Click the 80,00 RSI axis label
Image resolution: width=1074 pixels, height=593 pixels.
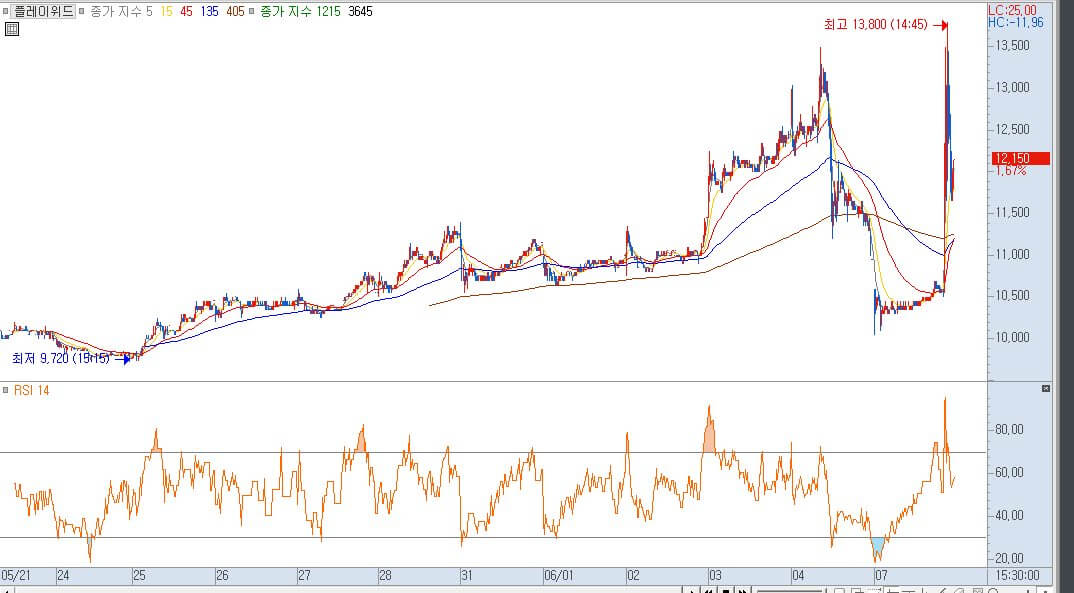(x=1009, y=429)
